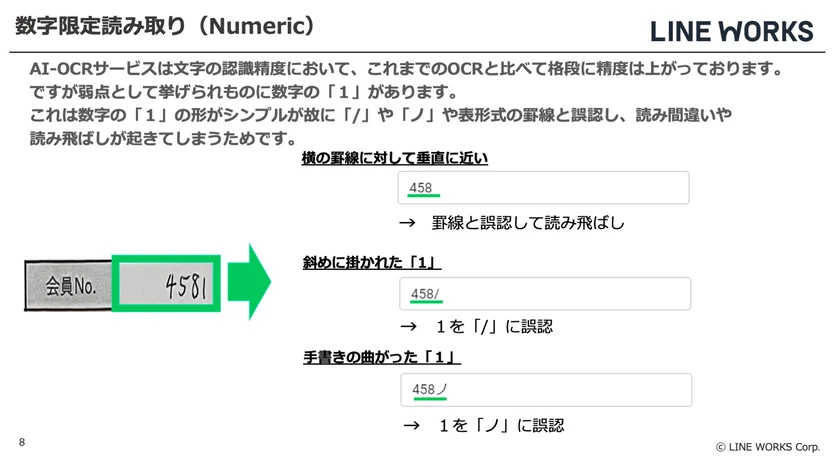The width and height of the screenshot is (834, 457).
Task: Click the underlined heading 手書きの曲がった「1」
Action: point(381,357)
